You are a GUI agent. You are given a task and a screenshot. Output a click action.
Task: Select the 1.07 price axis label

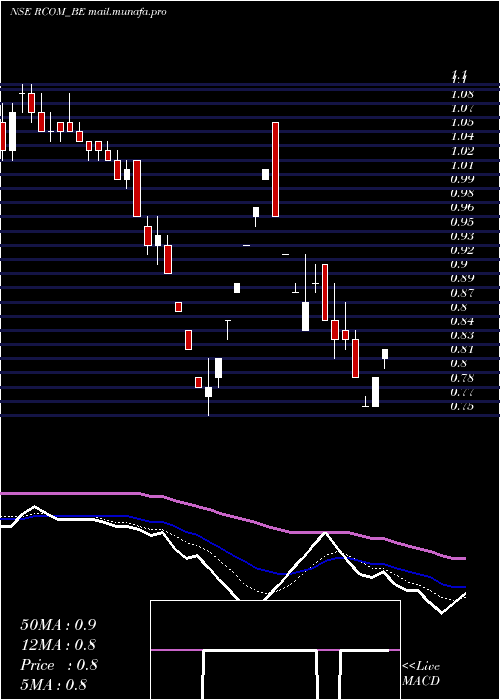click(x=462, y=108)
